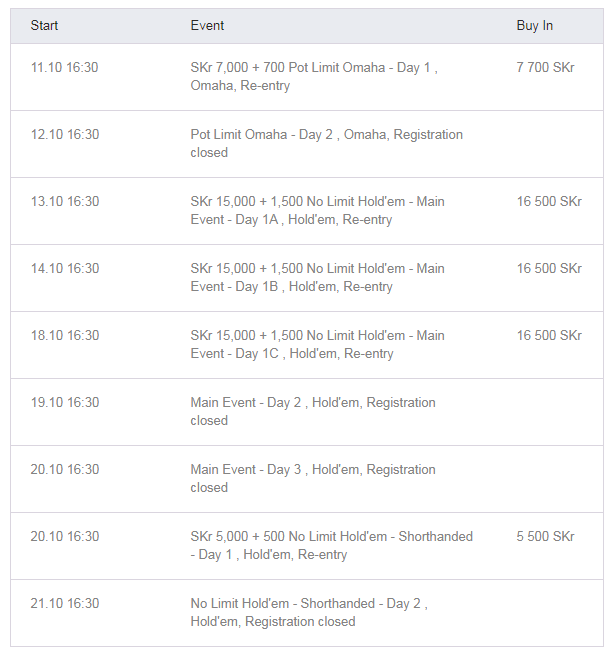The height and width of the screenshot is (654, 611).
Task: Click the 21.10 16:30 start date
Action: [x=64, y=604]
